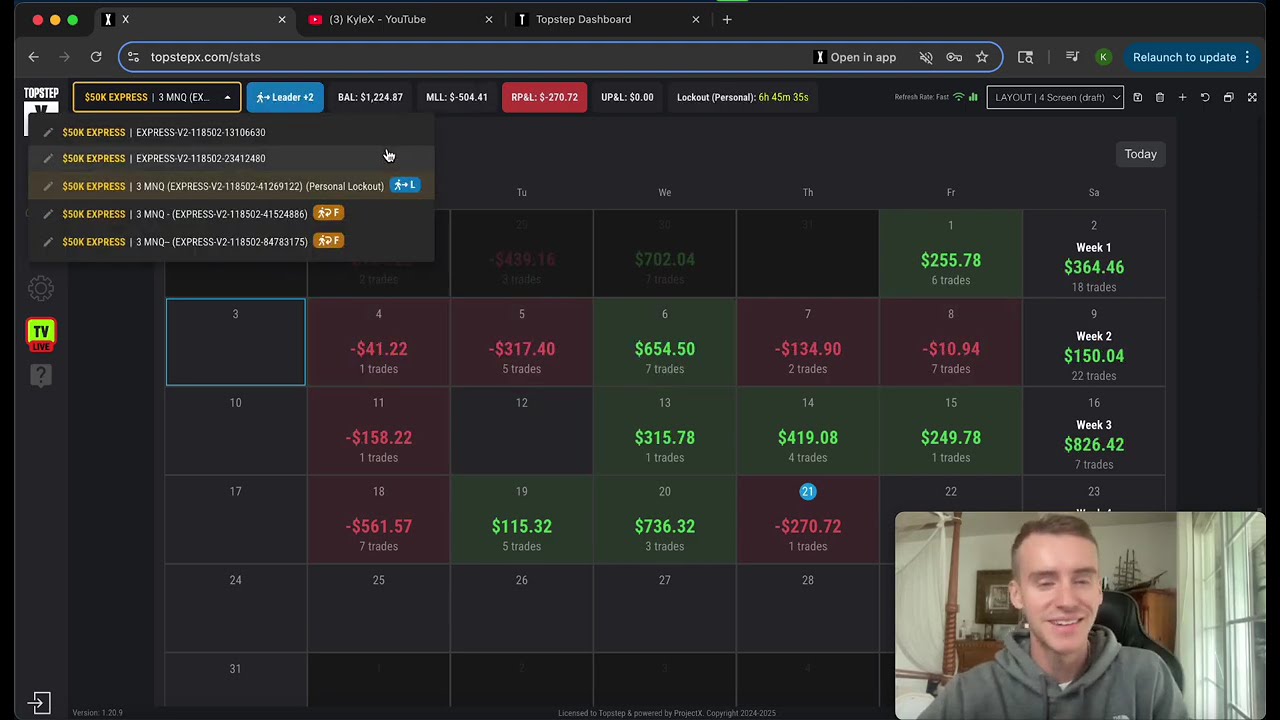
Task: Click the green bars signal icon
Action: pyautogui.click(x=973, y=97)
